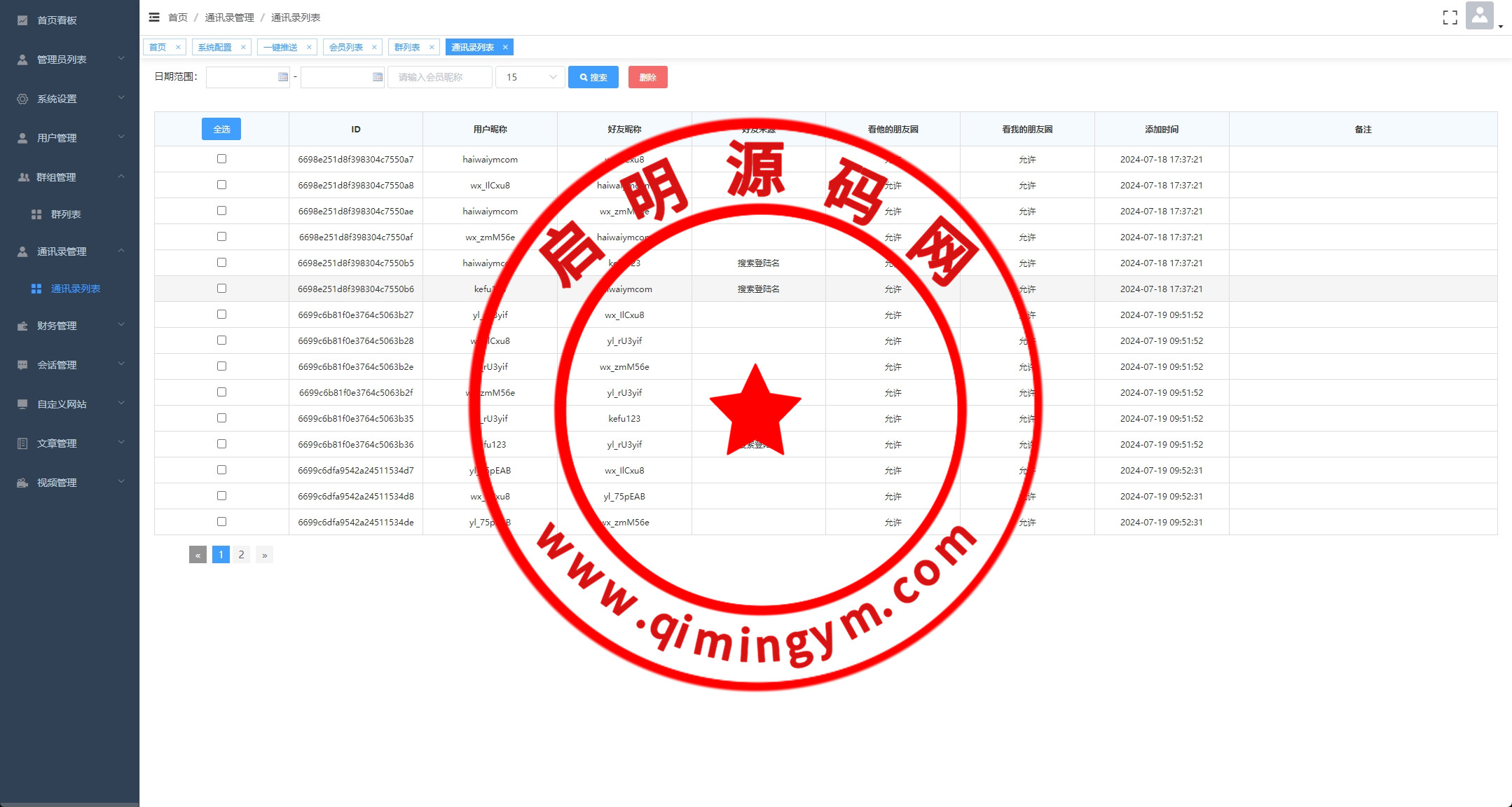Switch to the 群列表 tab

click(x=407, y=48)
